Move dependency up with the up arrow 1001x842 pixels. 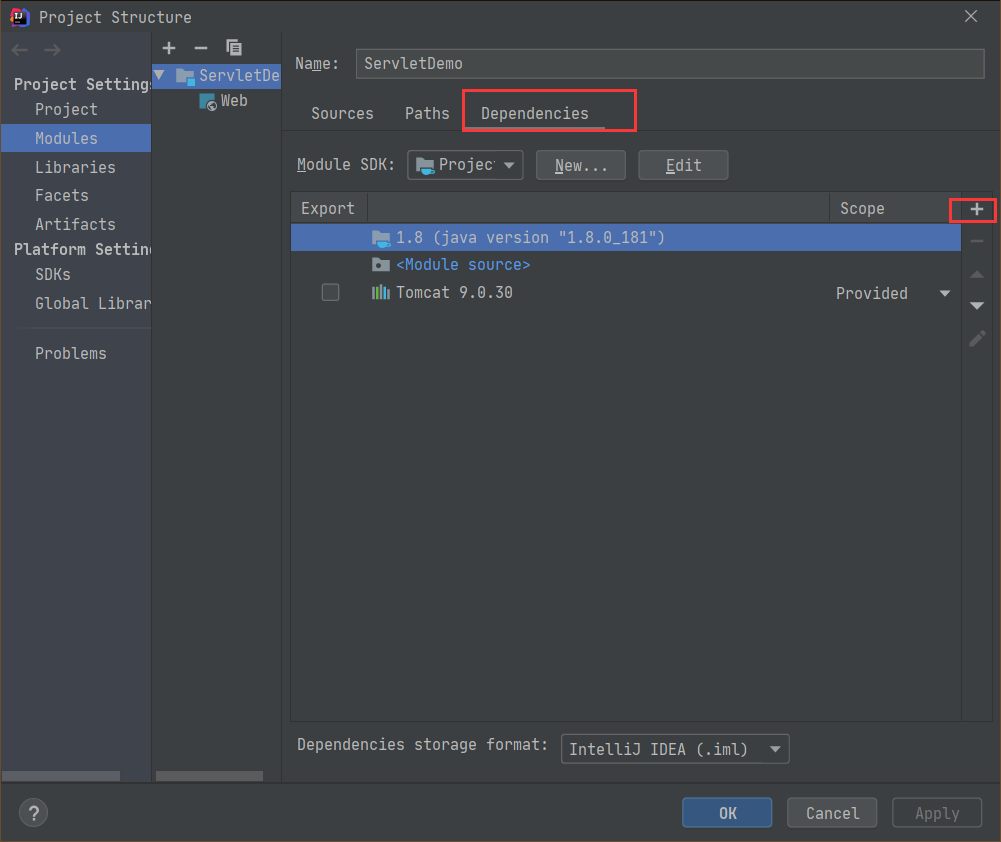pos(977,274)
